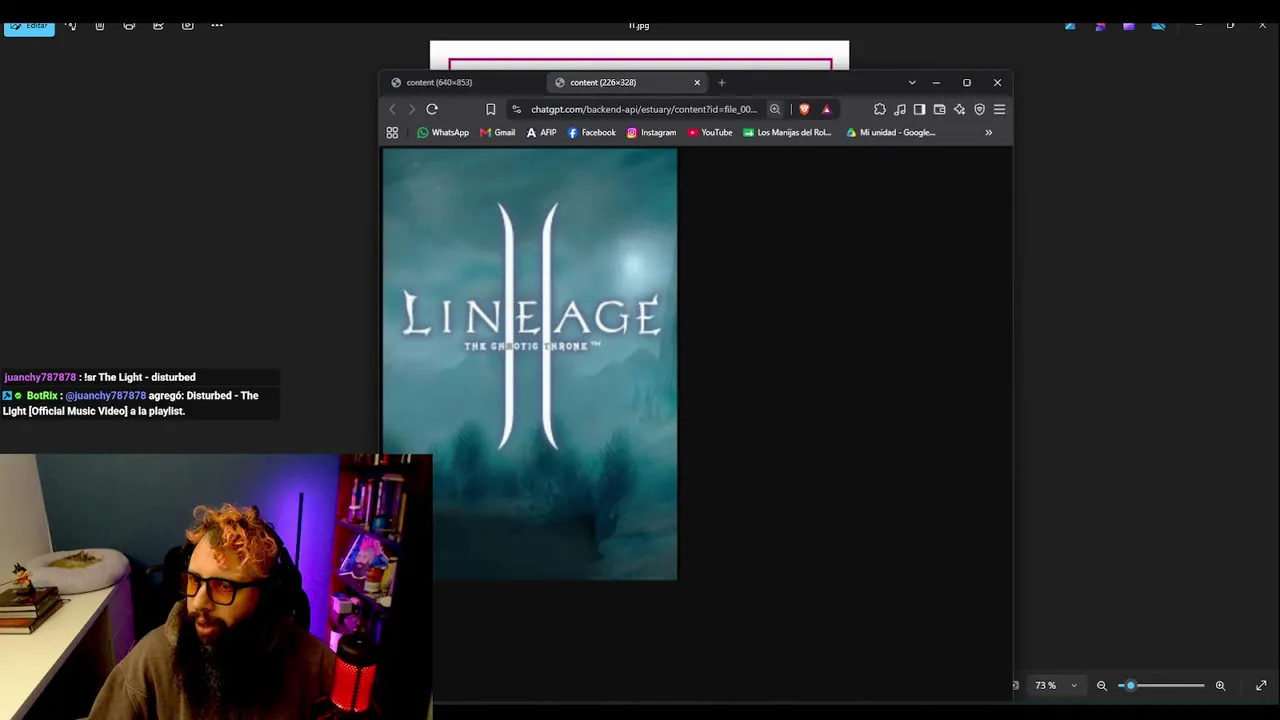The image size is (1280, 720).
Task: Open the YouTube bookmark
Action: click(710, 132)
